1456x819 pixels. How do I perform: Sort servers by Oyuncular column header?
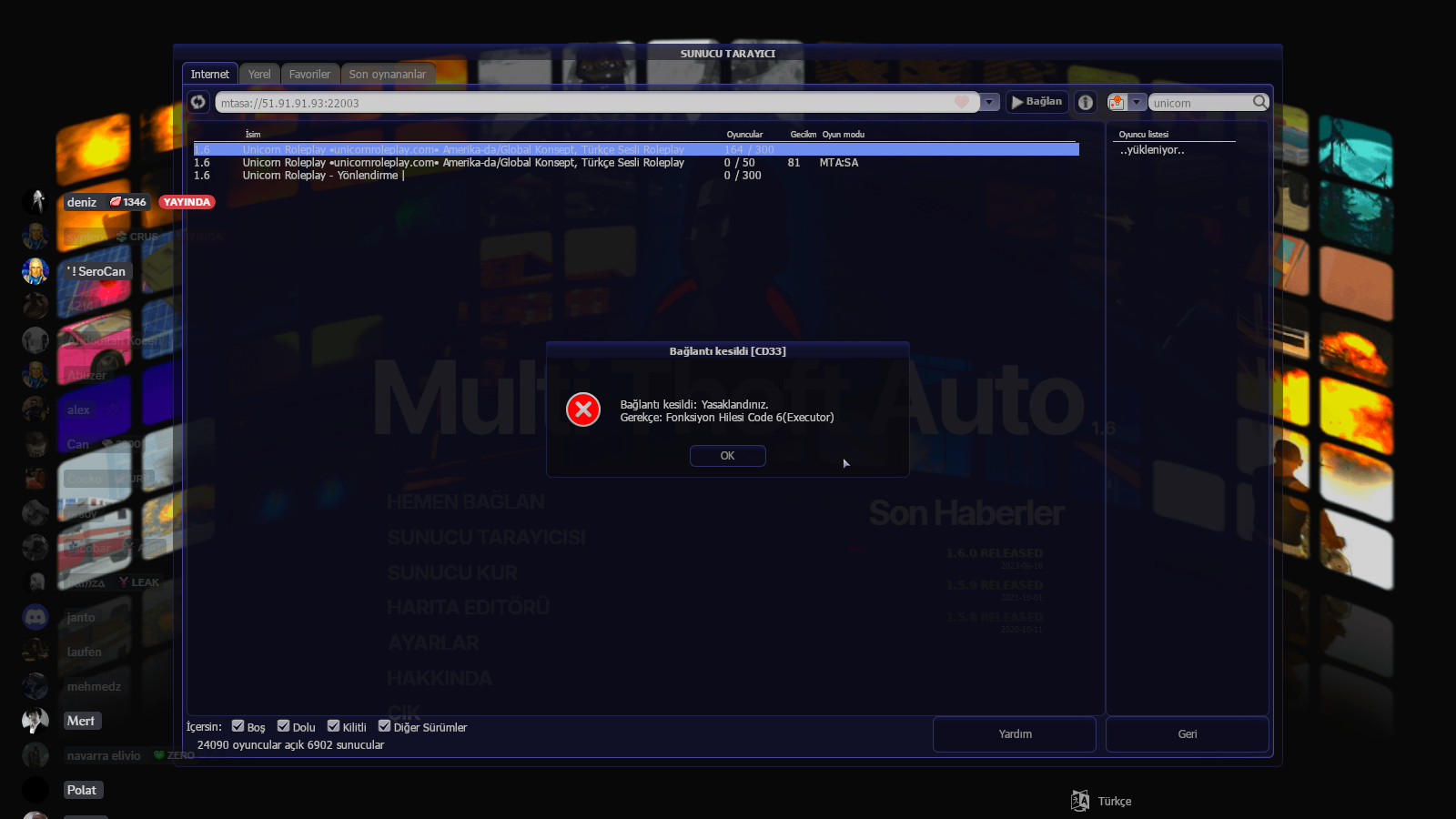[744, 135]
